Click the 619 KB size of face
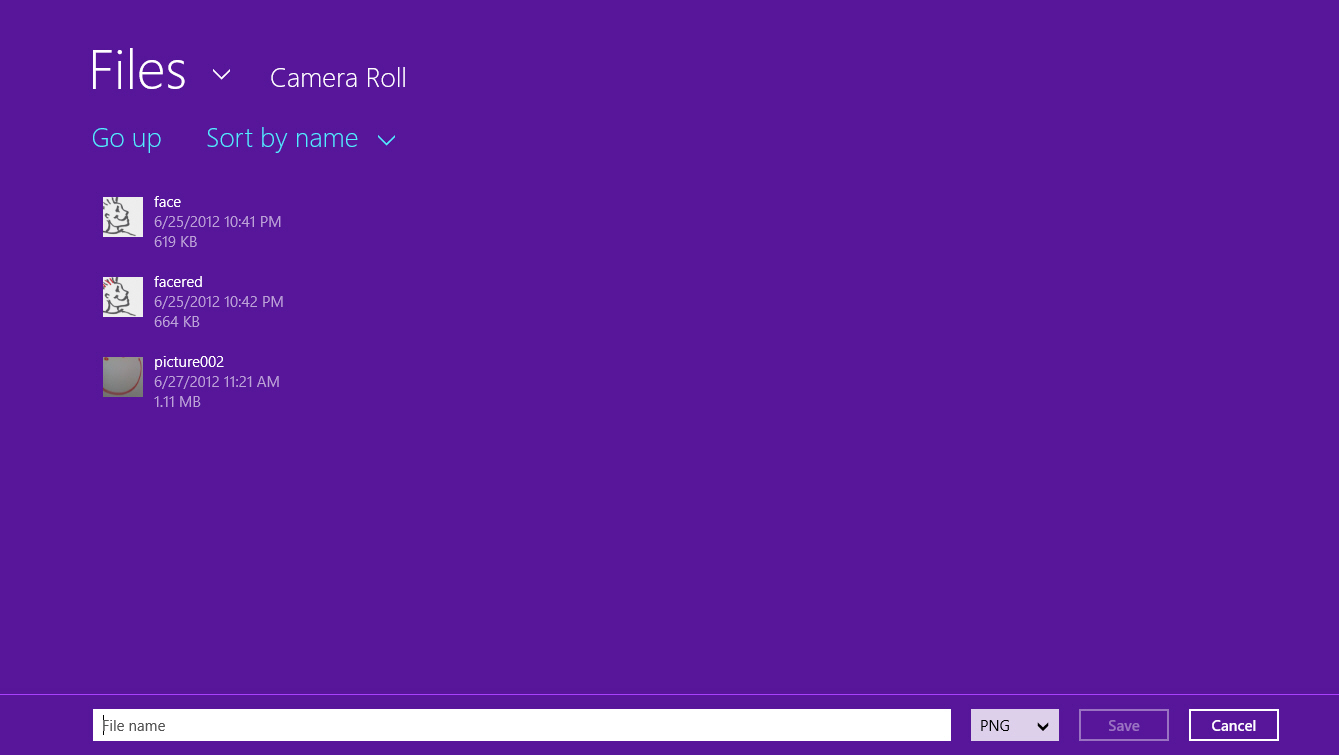Viewport: 1339px width, 755px height. tap(175, 242)
